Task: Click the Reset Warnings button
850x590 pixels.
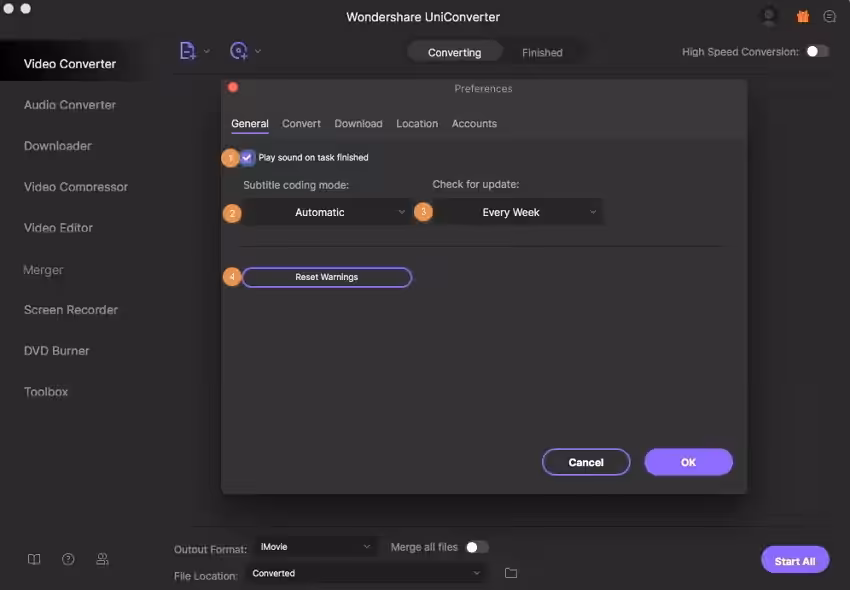Action: 327,277
